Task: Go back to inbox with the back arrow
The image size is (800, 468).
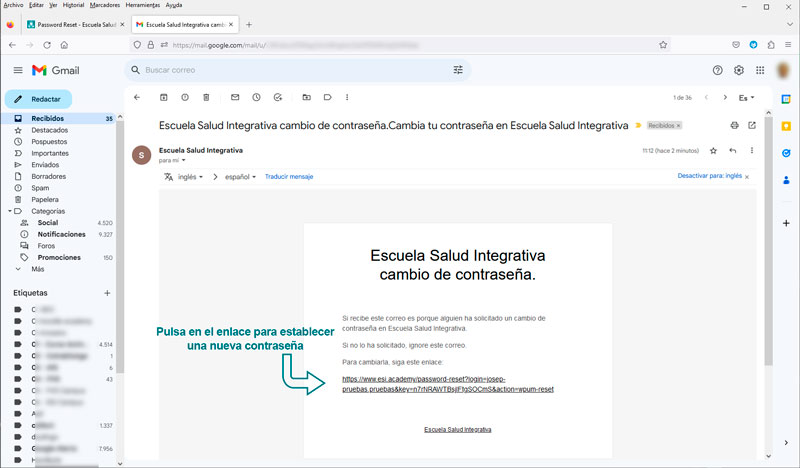Action: tap(137, 97)
